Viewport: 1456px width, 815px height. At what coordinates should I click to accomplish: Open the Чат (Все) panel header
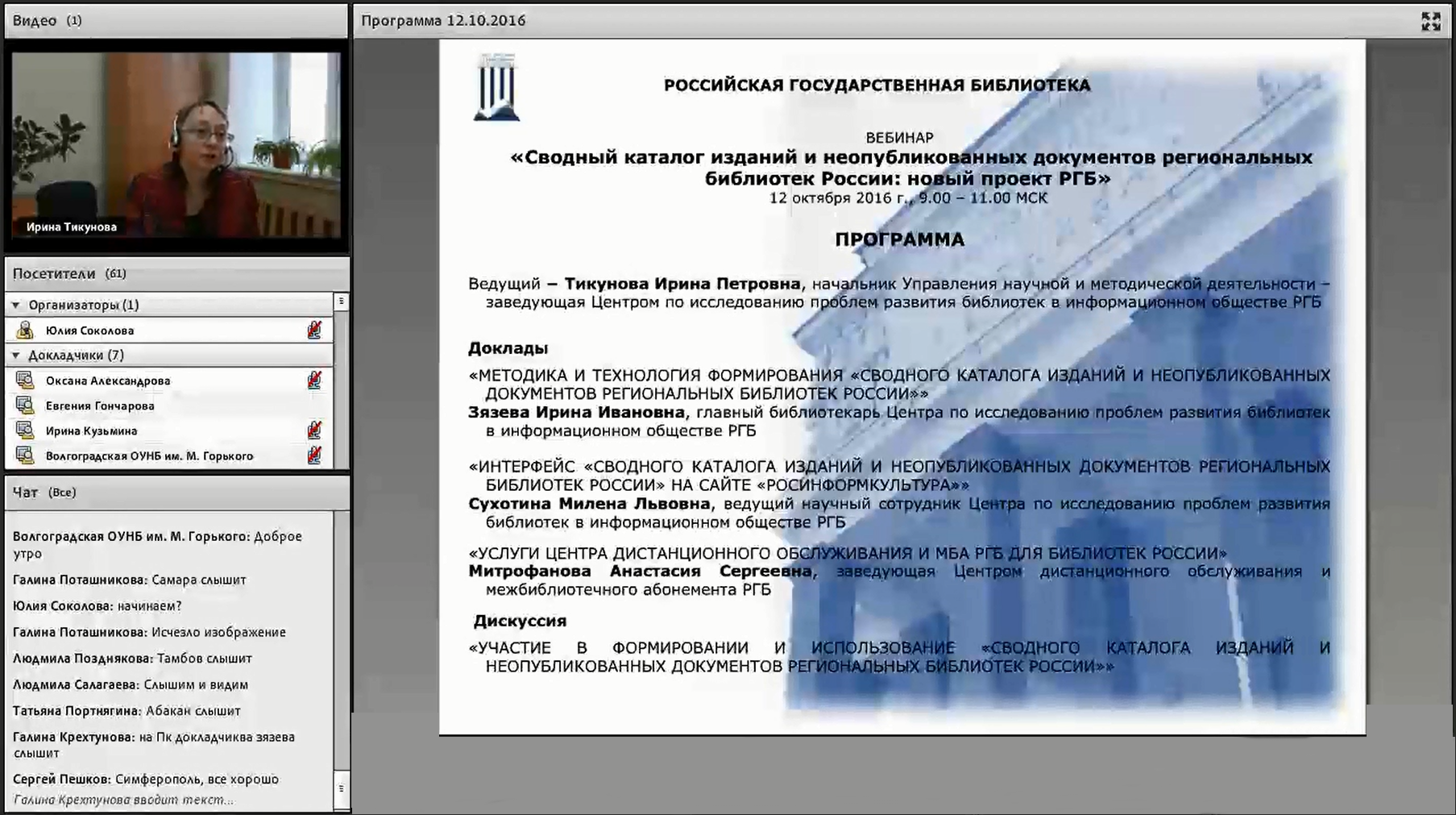44,492
